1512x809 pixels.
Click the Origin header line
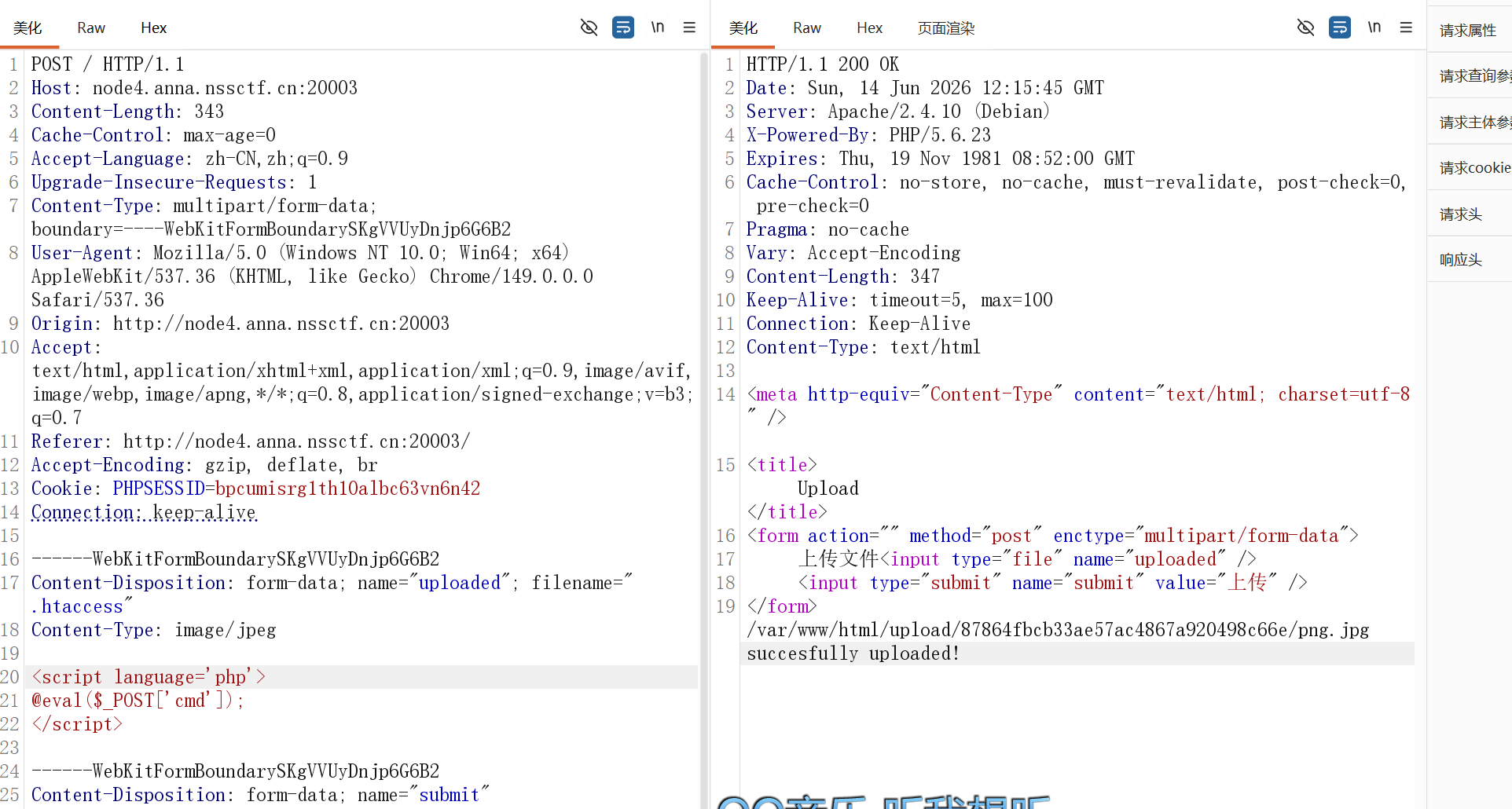[x=240, y=324]
